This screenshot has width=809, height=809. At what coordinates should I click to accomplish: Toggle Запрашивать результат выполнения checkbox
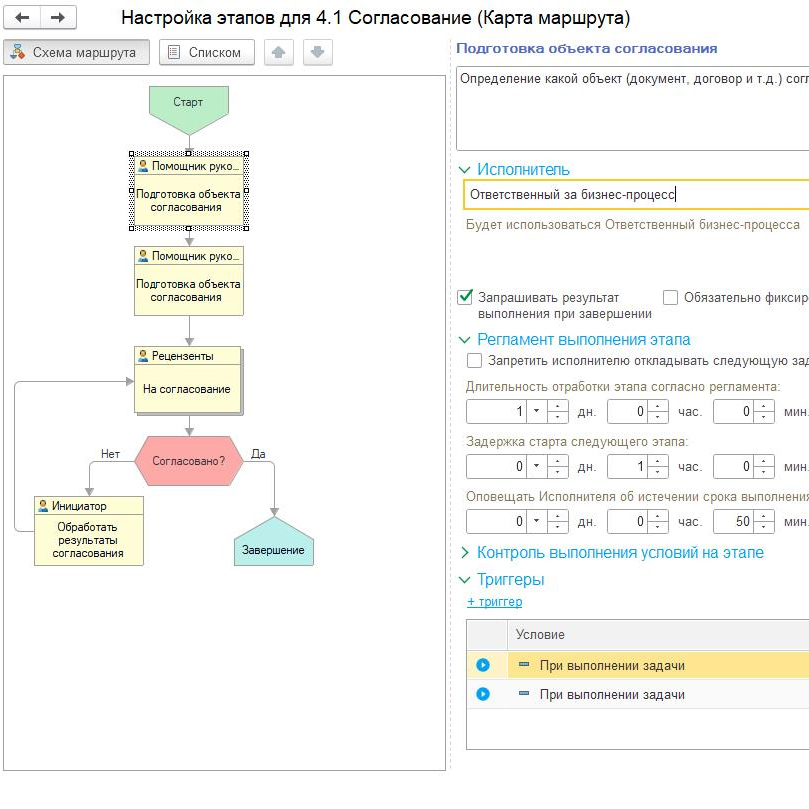465,297
